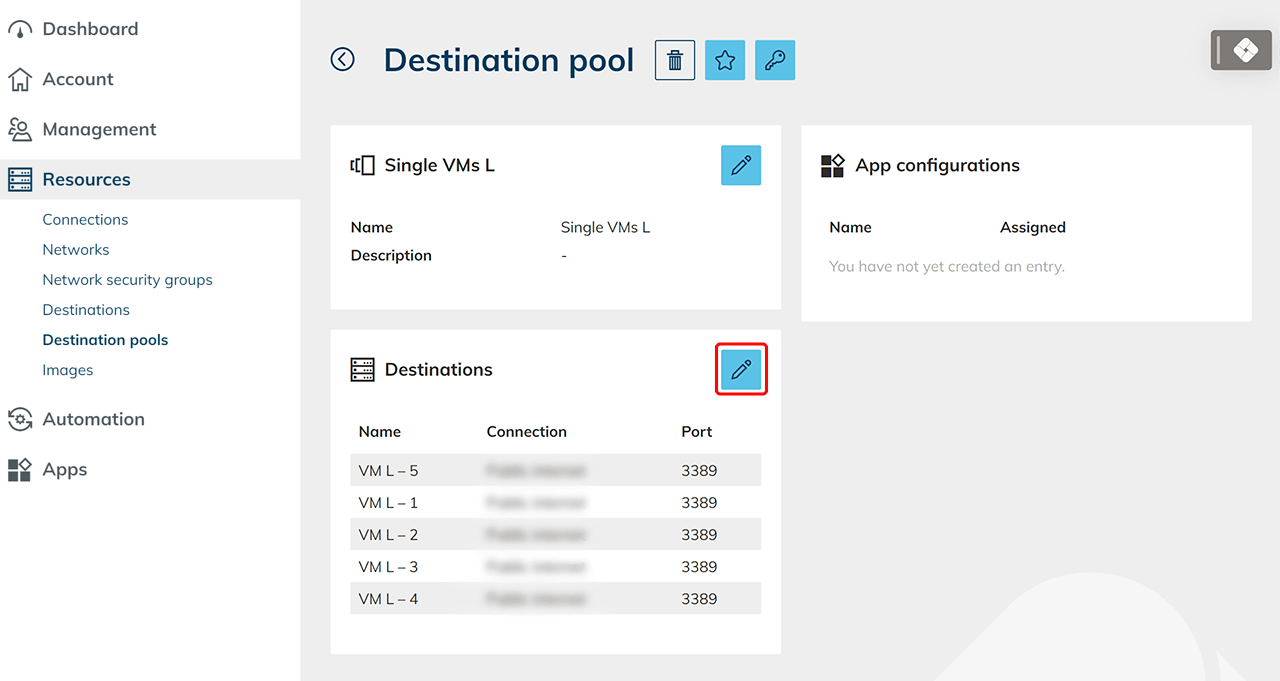Screen dimensions: 1280x681
Task: Sort by Port column header
Action: tap(696, 432)
